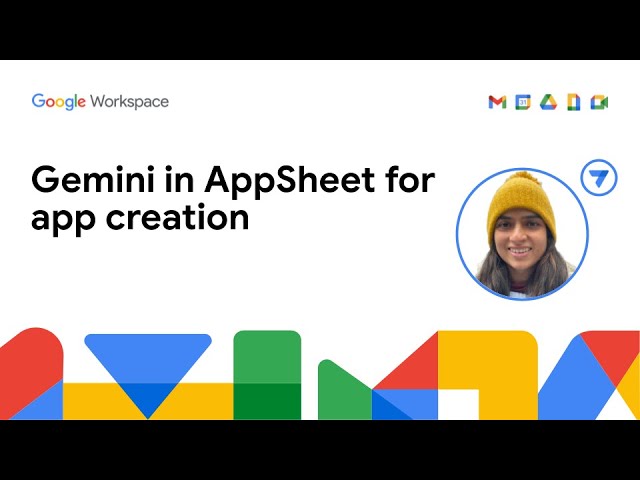Click the Google Meet icon
The image size is (640, 480).
(599, 102)
